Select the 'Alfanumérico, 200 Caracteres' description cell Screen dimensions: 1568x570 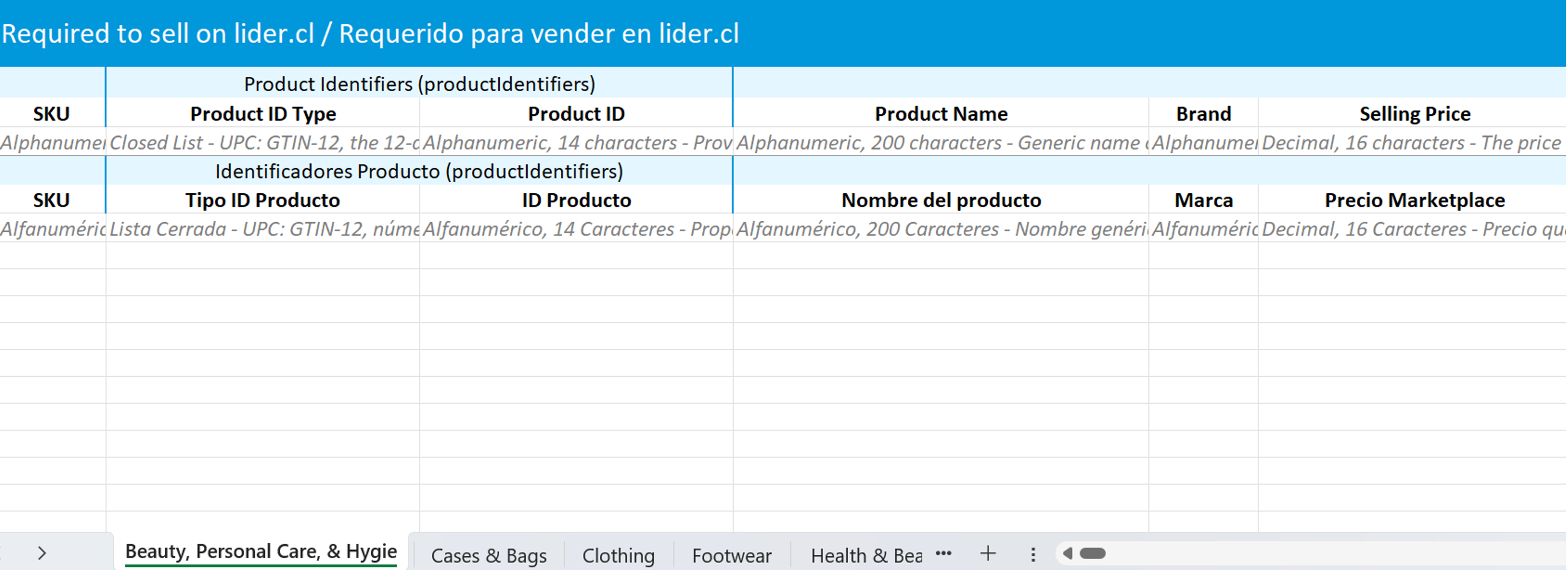click(x=941, y=229)
